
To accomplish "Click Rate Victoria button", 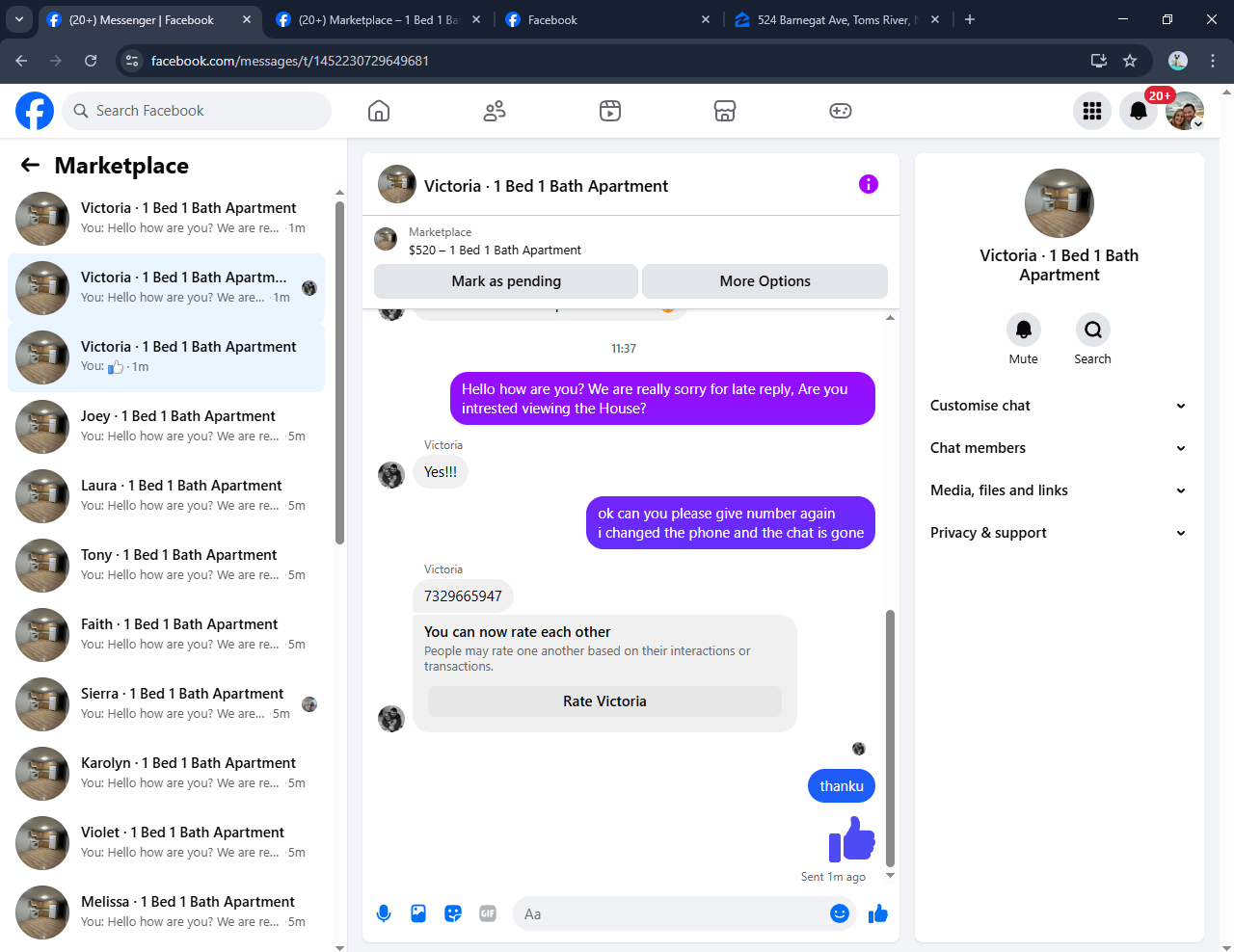I will click(604, 701).
